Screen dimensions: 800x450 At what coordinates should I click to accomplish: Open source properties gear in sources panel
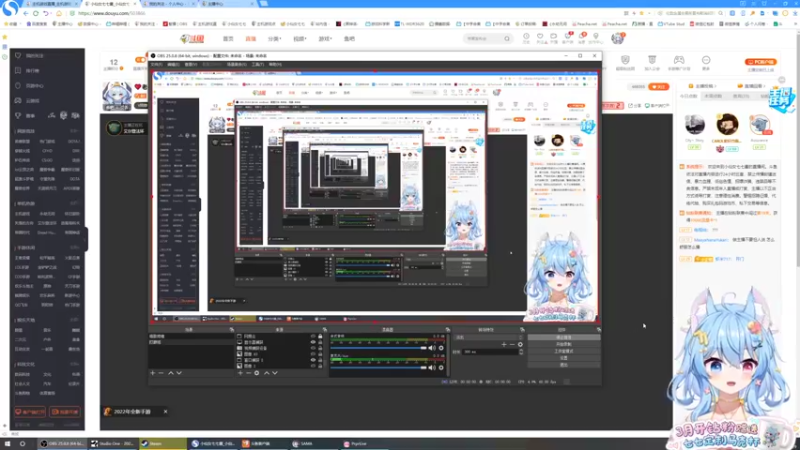click(x=257, y=373)
